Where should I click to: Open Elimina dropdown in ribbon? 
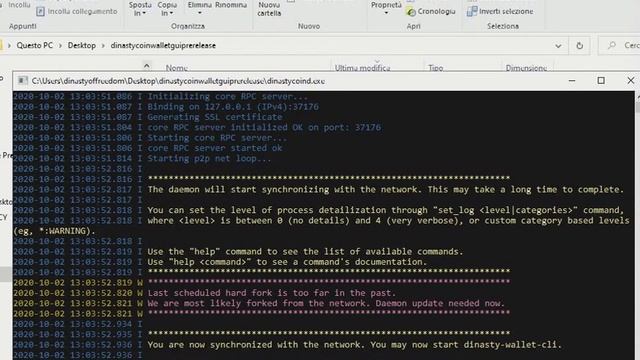click(200, 8)
